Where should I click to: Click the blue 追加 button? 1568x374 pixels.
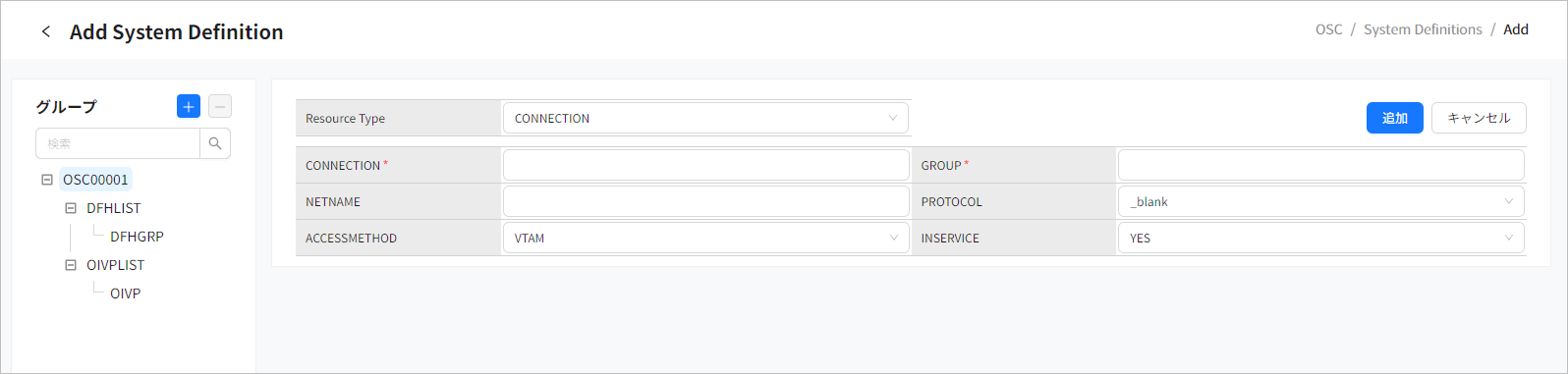1394,118
